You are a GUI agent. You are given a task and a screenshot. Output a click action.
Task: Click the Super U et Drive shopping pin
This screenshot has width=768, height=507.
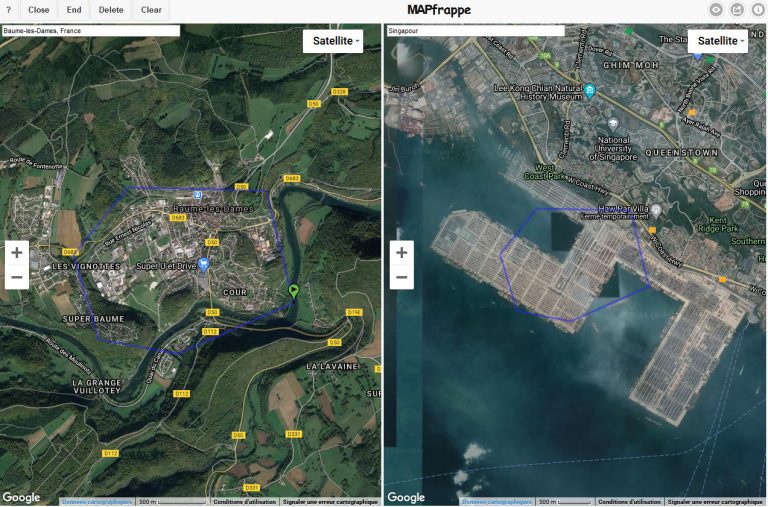203,265
